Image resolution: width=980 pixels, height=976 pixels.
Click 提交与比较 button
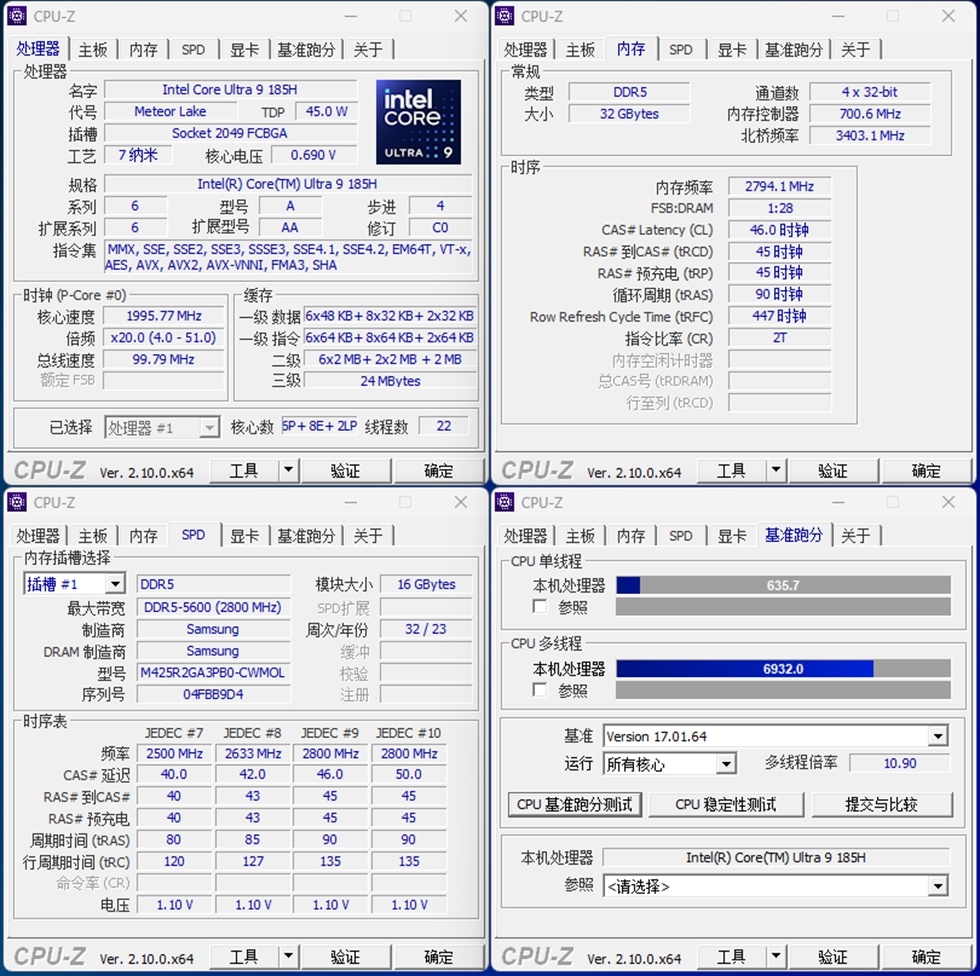882,805
